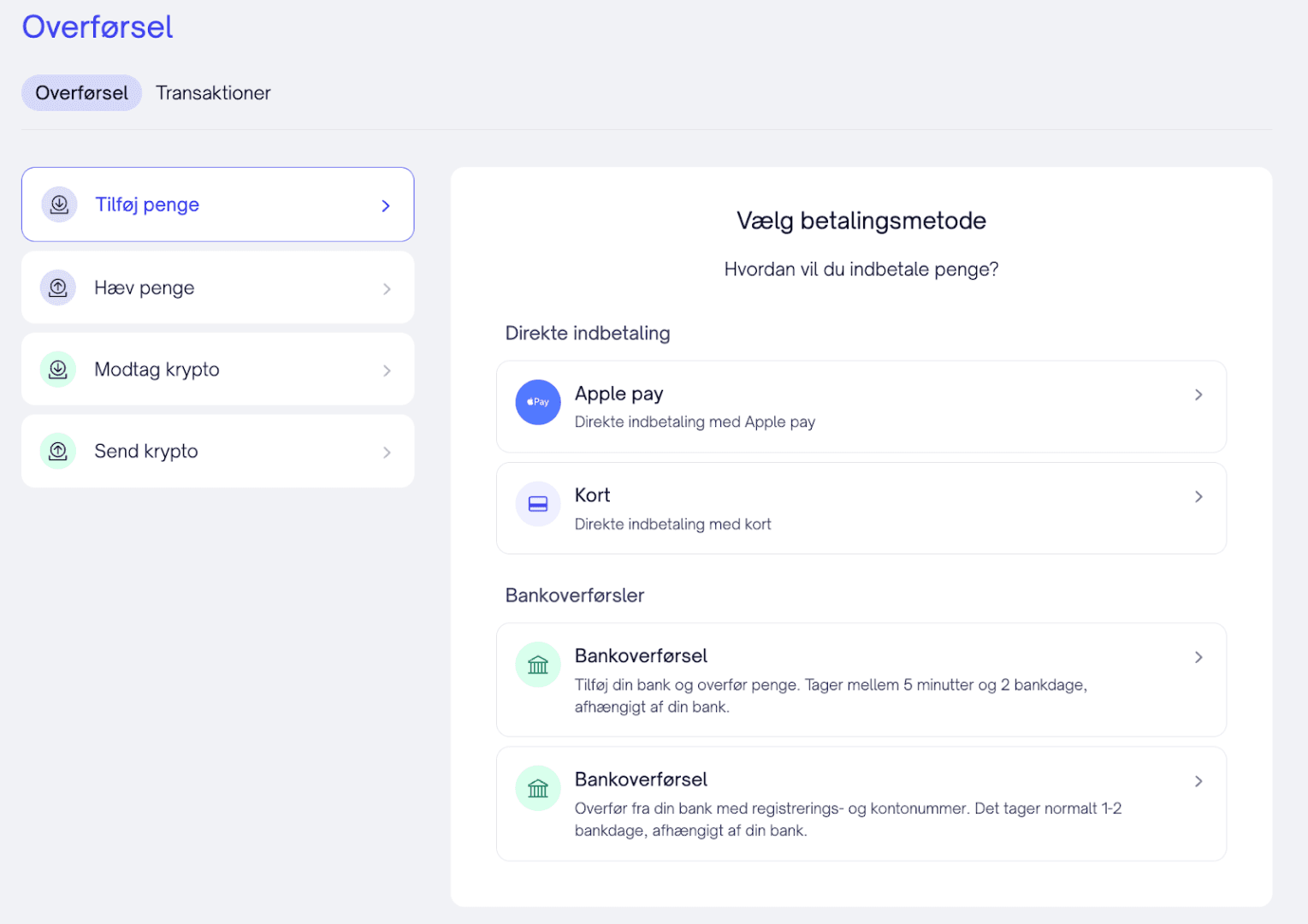Click the Hæv penge upload icon
This screenshot has height=924, width=1308.
58,287
